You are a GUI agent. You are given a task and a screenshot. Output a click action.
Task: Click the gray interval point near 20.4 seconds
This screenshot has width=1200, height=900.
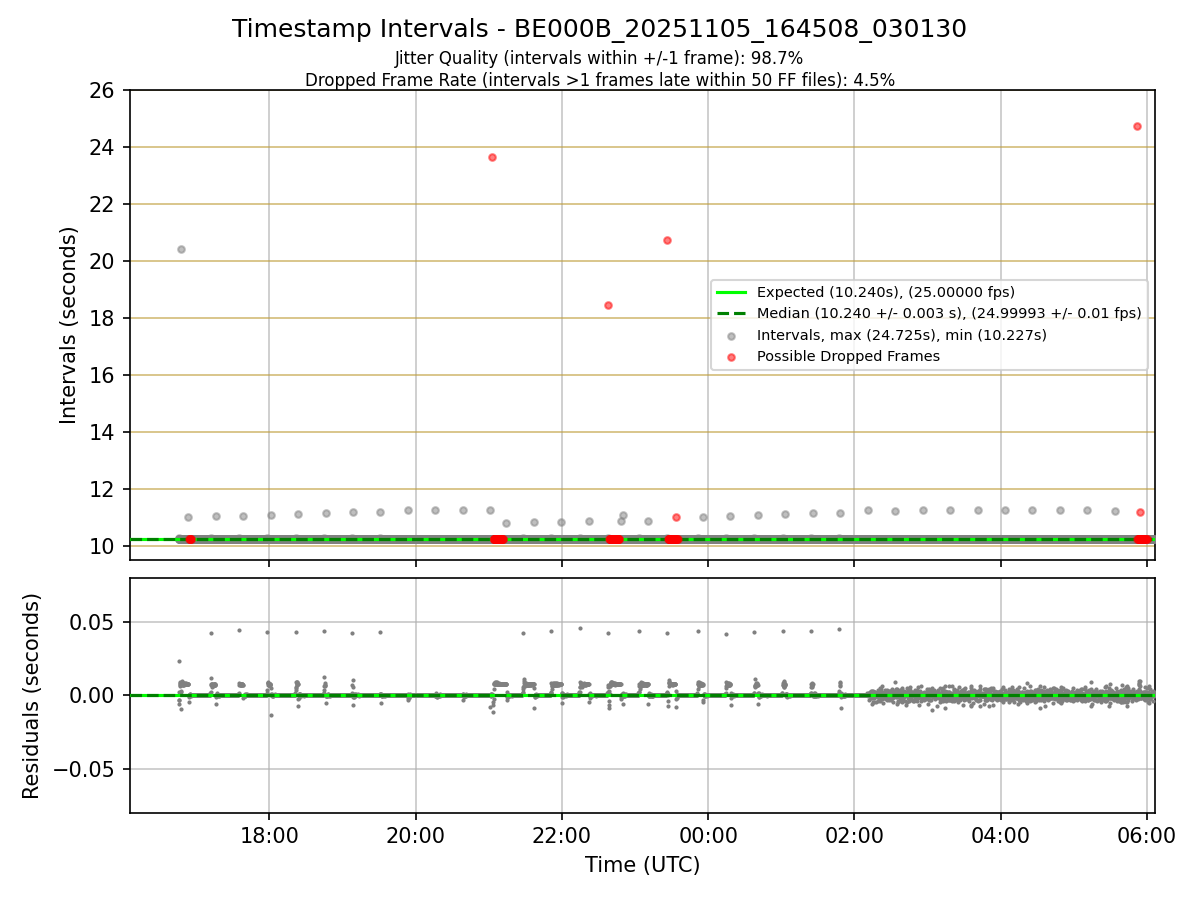181,249
